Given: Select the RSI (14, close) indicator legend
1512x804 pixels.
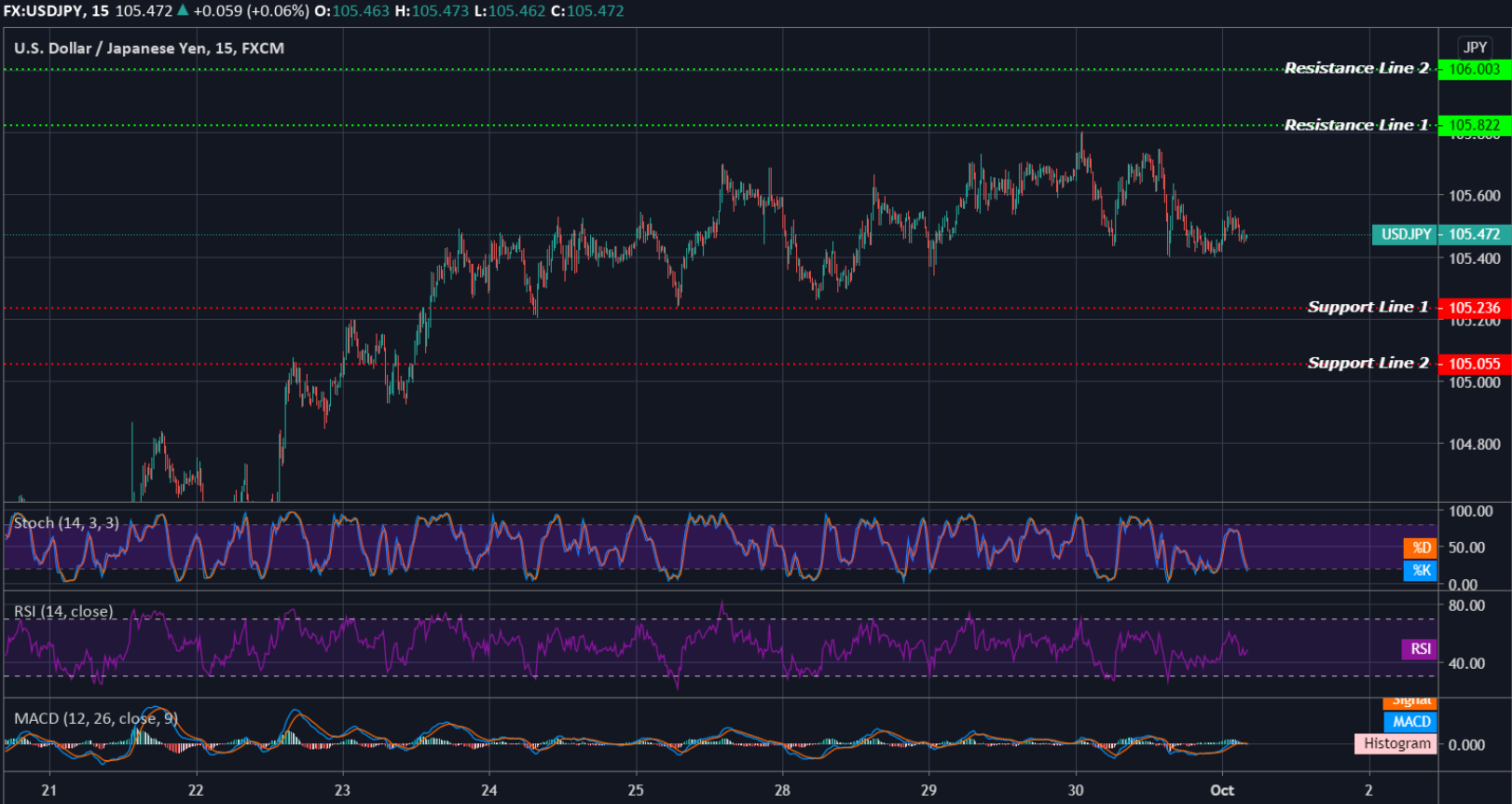Looking at the screenshot, I should tap(63, 612).
